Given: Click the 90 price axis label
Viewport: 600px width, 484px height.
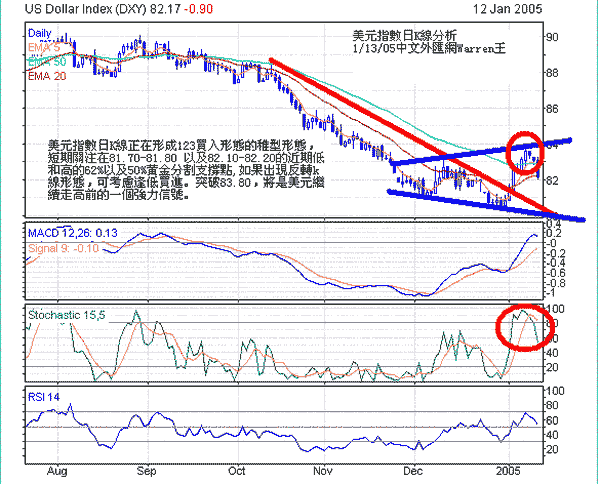Looking at the screenshot, I should [x=579, y=37].
